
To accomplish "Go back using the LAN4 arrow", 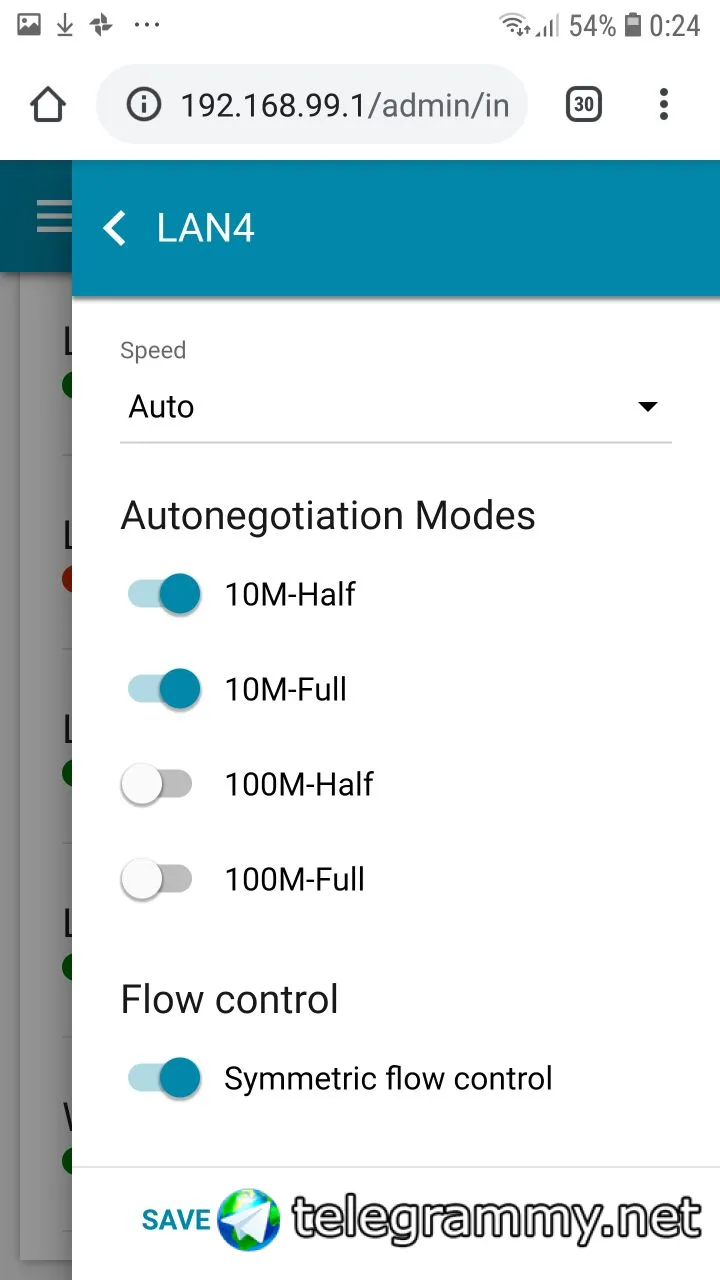I will 114,228.
